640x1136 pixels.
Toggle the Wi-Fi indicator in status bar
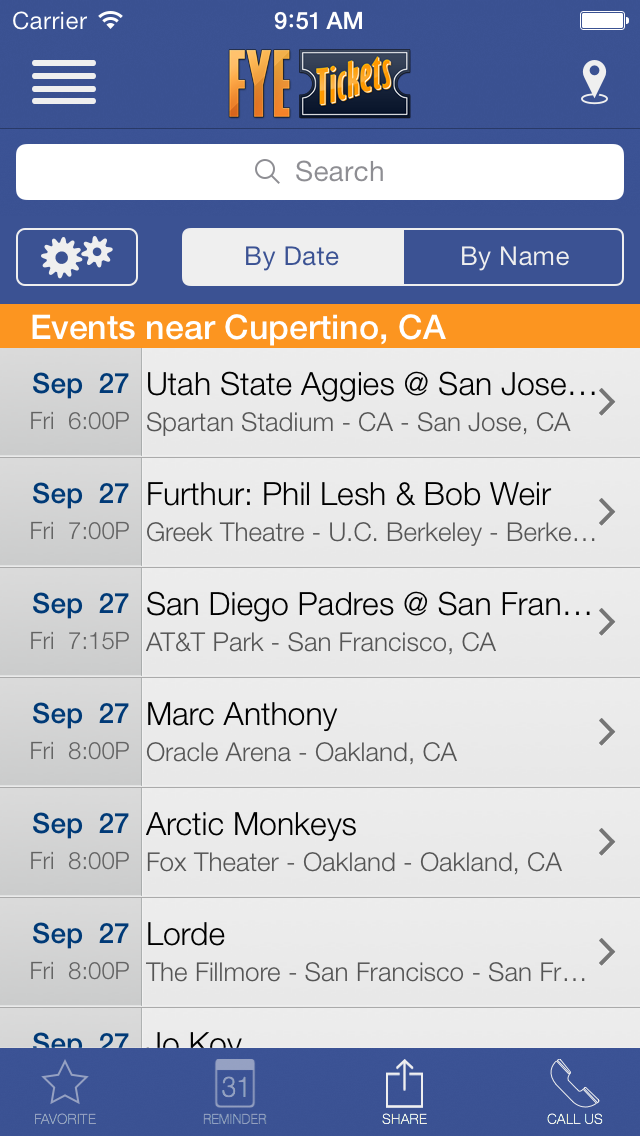pyautogui.click(x=112, y=19)
